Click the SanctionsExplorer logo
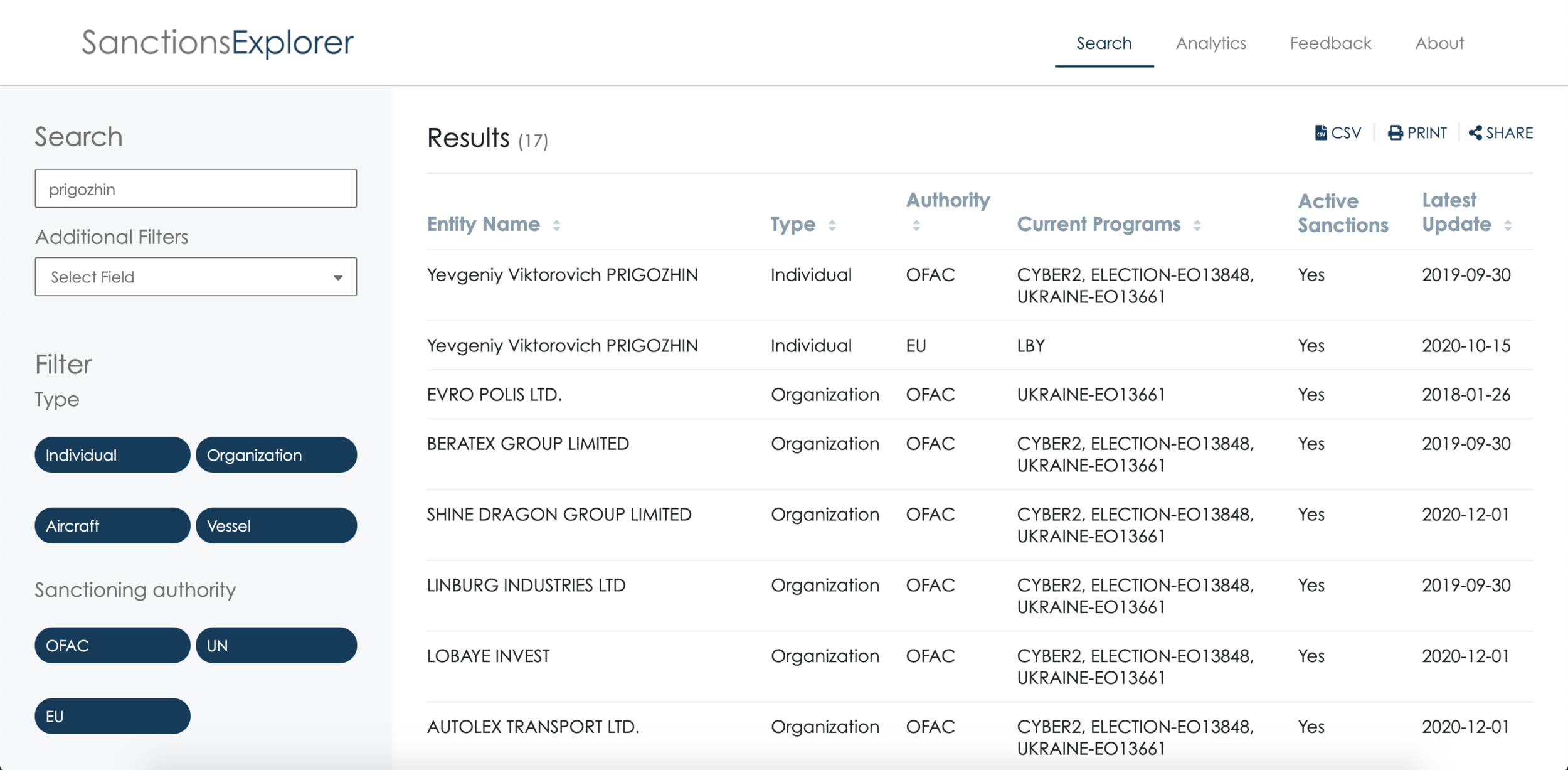 [218, 43]
